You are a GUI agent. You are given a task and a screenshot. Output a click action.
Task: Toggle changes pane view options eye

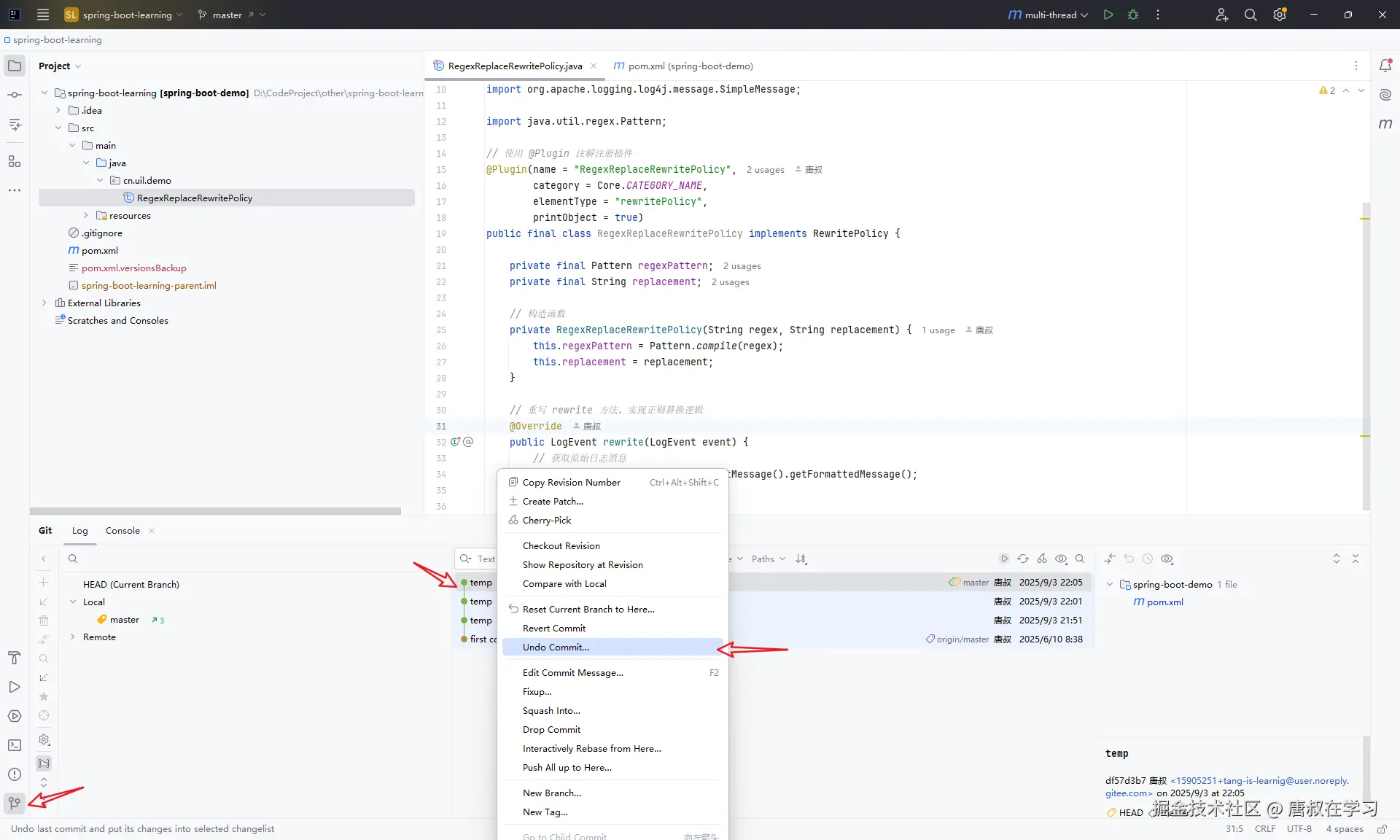(x=1167, y=559)
